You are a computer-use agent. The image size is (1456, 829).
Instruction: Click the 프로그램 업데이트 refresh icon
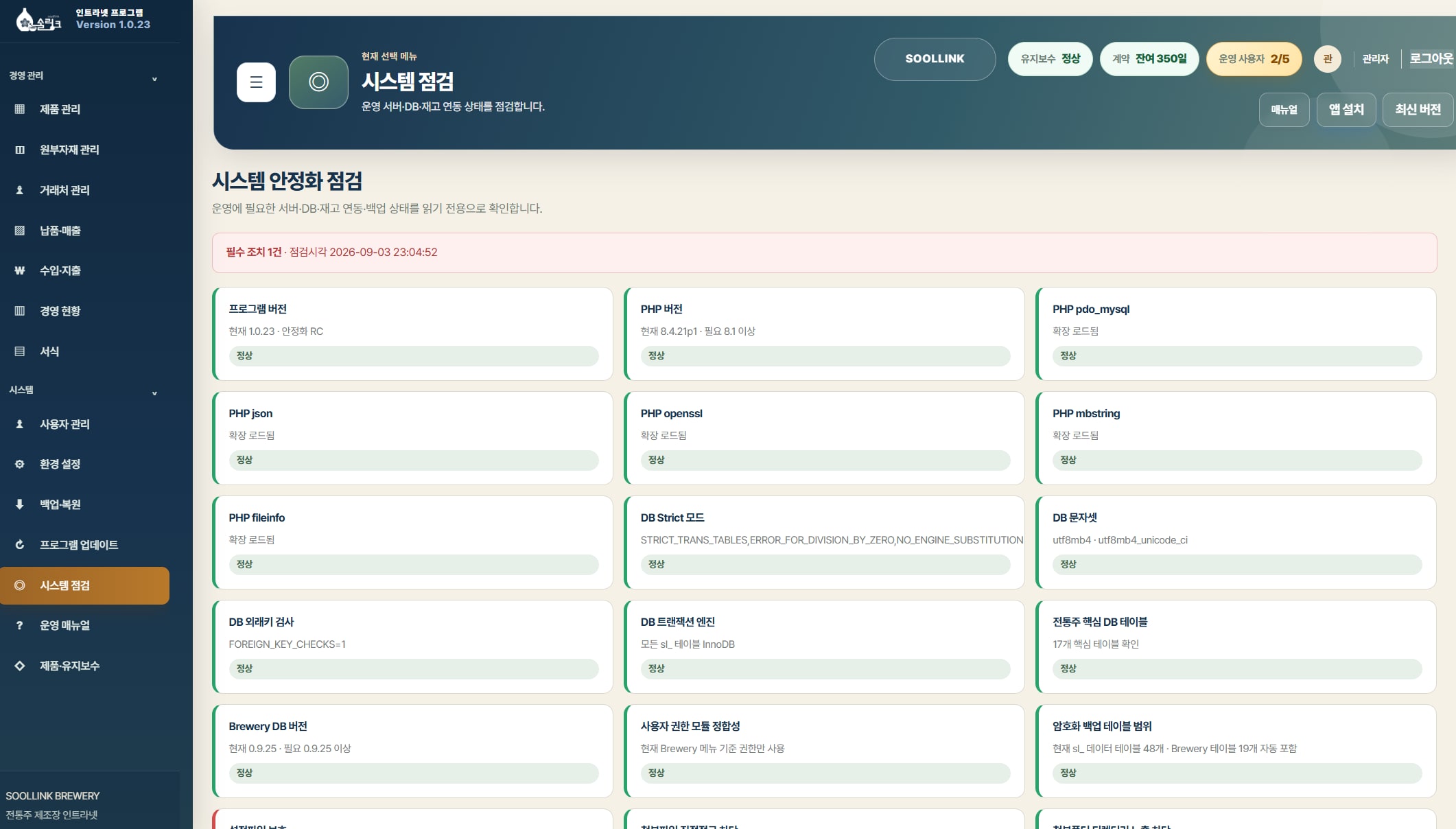[x=20, y=545]
